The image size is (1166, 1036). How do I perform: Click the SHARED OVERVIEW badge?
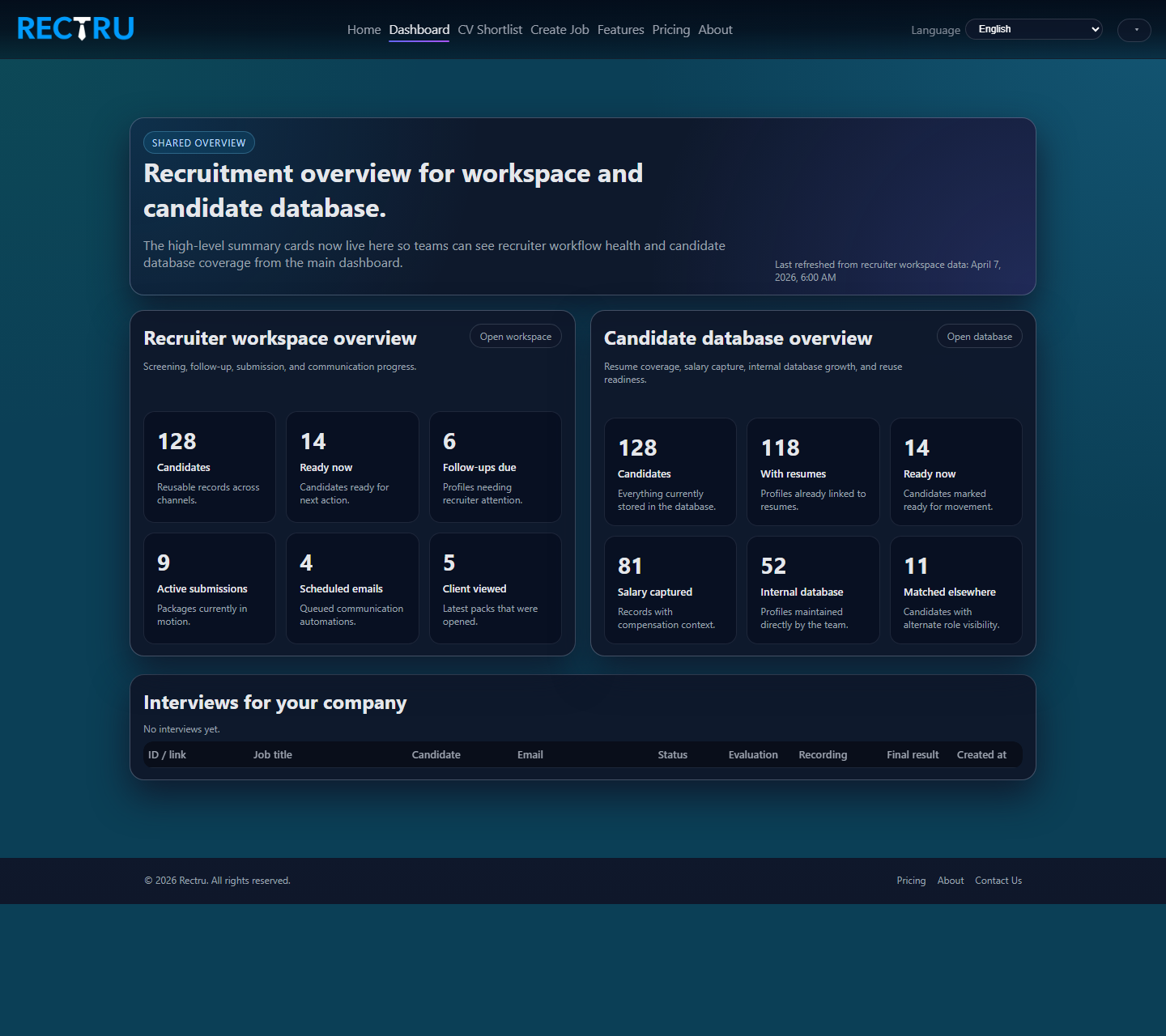pos(198,142)
